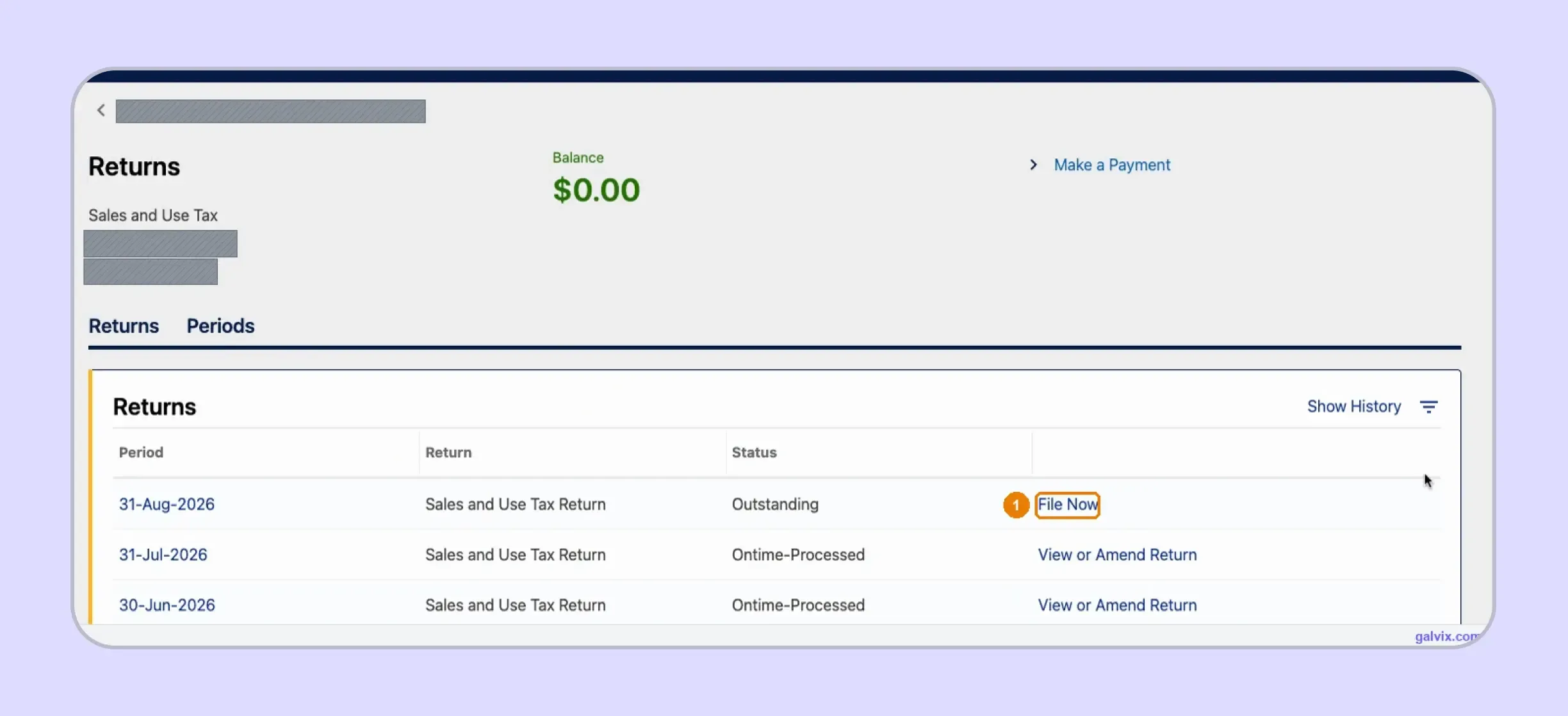Viewport: 1568px width, 716px height.
Task: Click the redacted breadcrumb title bar
Action: [270, 111]
